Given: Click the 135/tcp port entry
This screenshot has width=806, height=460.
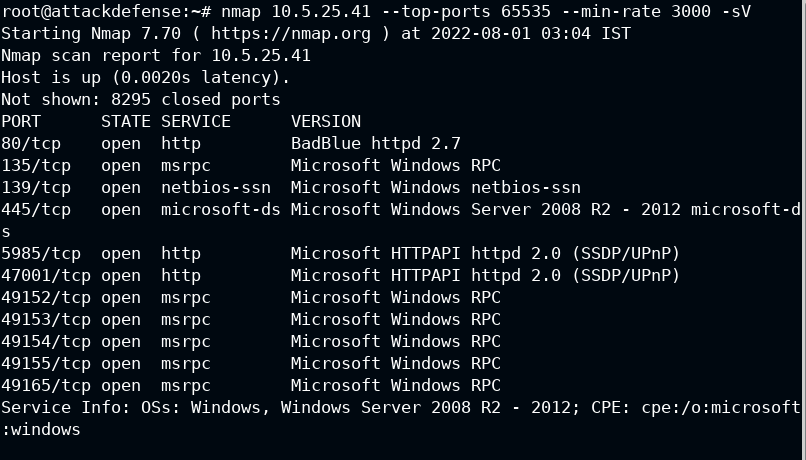Looking at the screenshot, I should [x=36, y=165].
